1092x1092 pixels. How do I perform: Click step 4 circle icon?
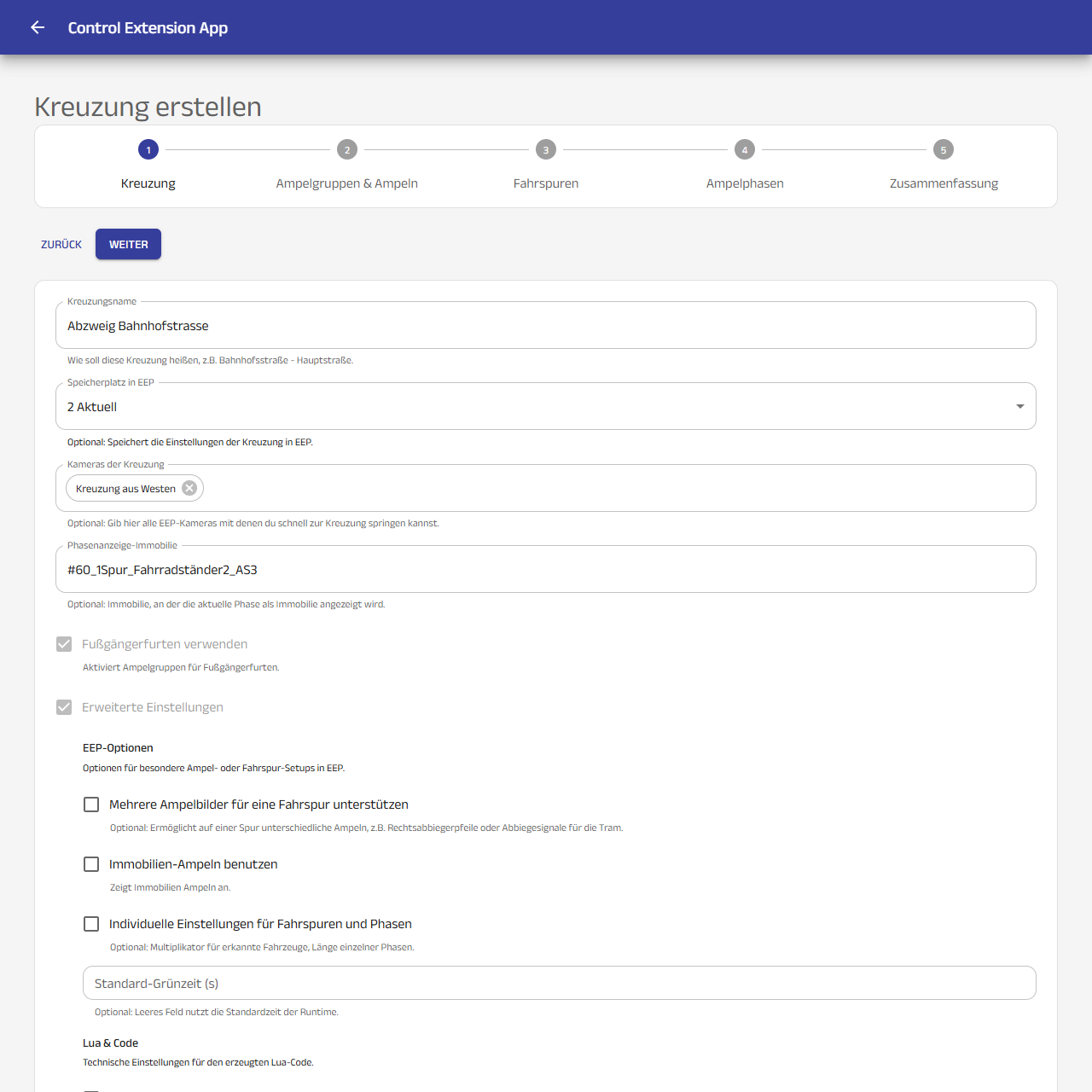[x=745, y=149]
